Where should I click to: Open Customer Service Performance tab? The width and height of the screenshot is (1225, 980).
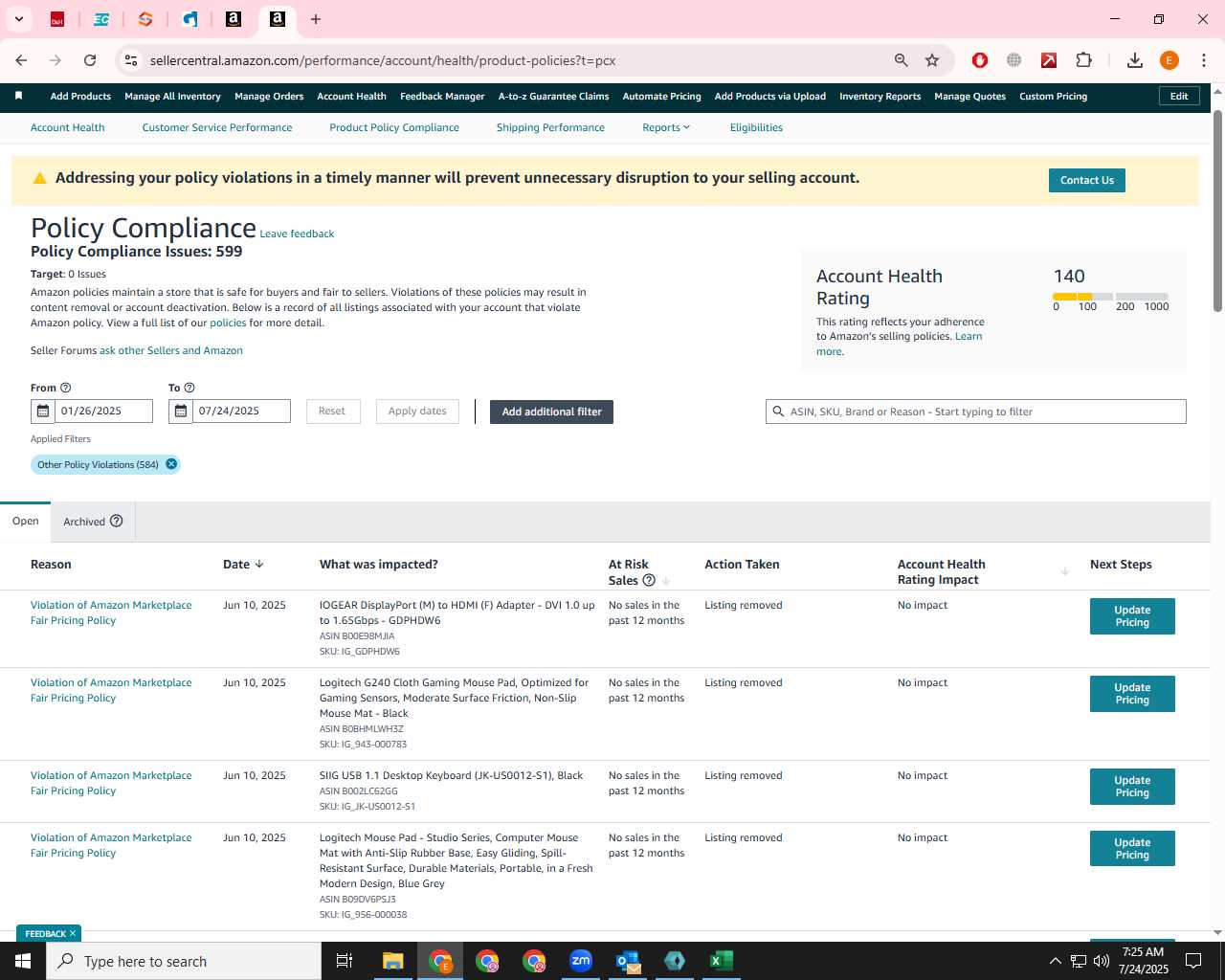[217, 127]
